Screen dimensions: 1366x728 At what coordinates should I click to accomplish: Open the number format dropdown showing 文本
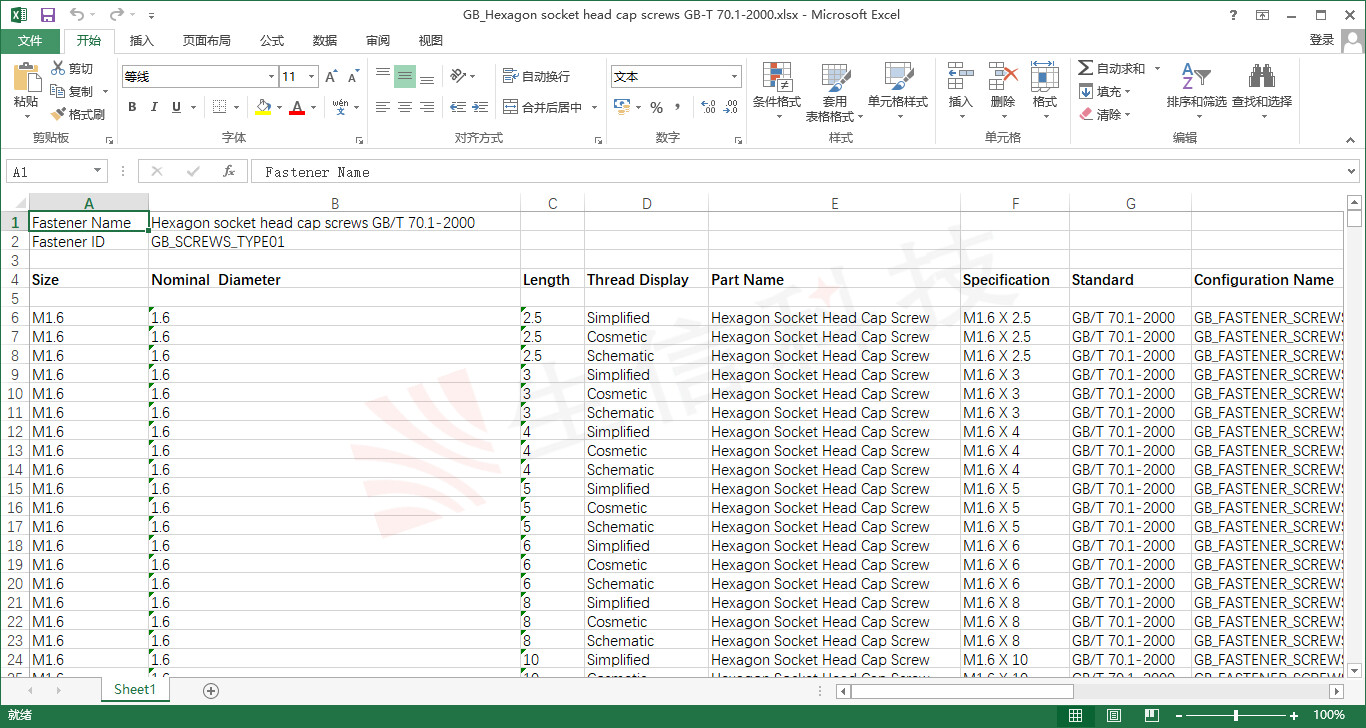click(x=734, y=77)
